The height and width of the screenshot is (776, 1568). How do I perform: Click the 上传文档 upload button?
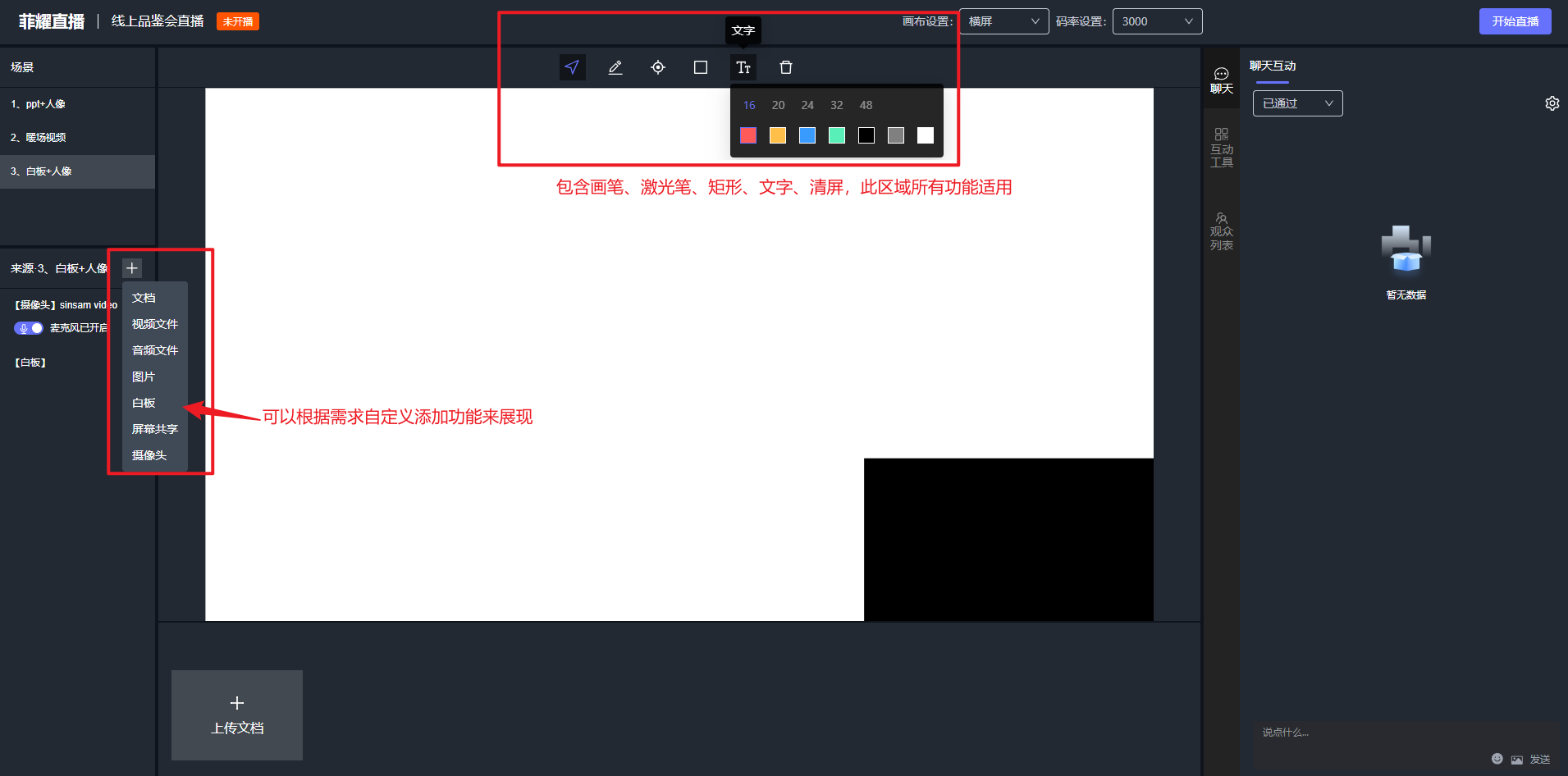[236, 714]
